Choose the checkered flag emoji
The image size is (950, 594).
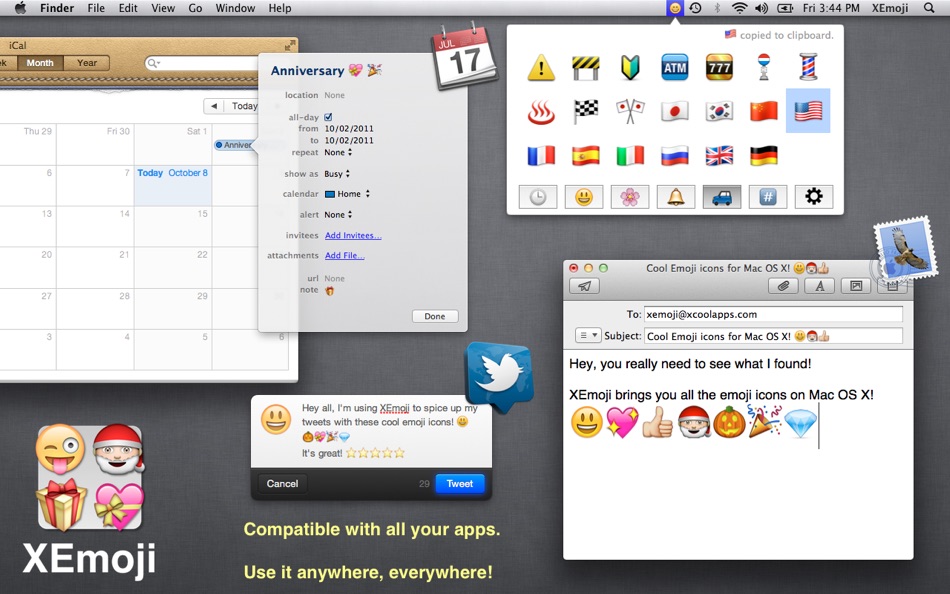(x=585, y=112)
